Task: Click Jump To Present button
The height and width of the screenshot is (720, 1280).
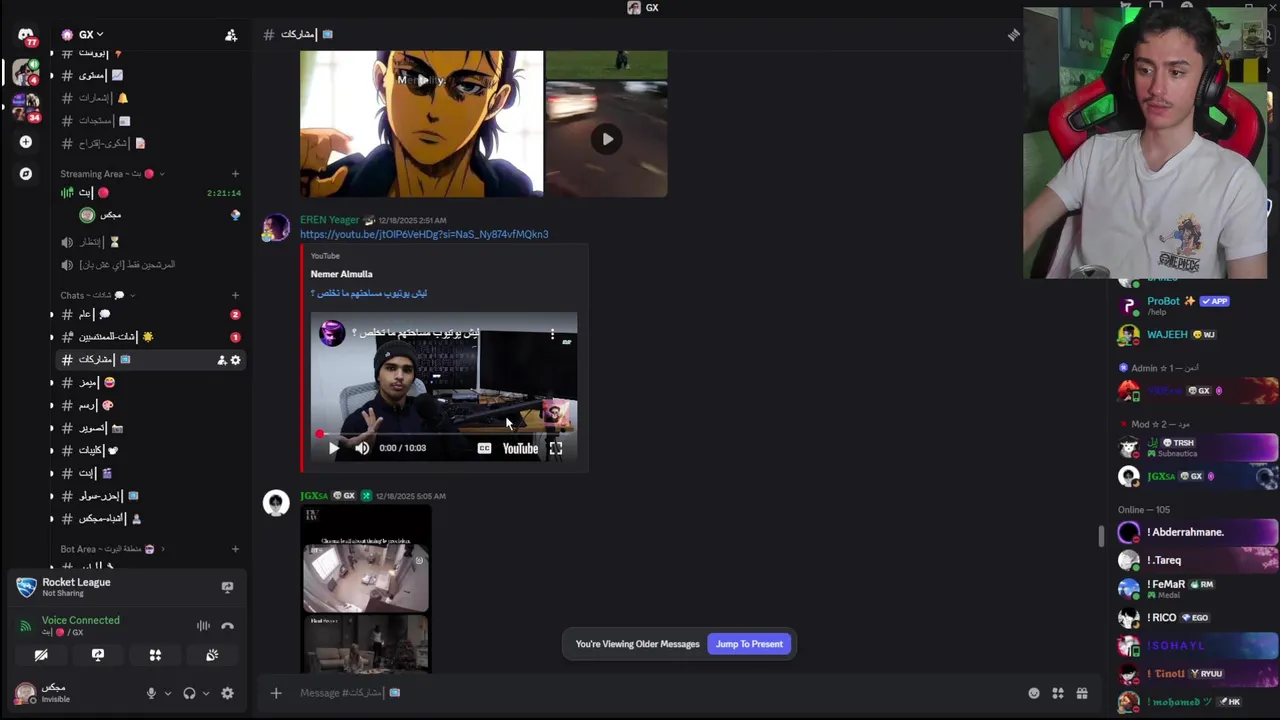Action: click(749, 644)
